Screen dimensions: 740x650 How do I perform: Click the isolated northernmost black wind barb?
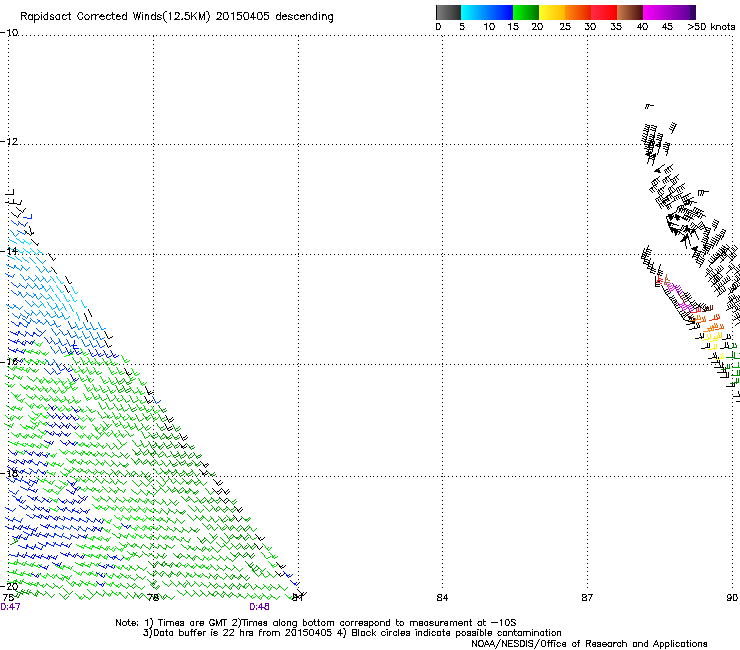coord(649,106)
